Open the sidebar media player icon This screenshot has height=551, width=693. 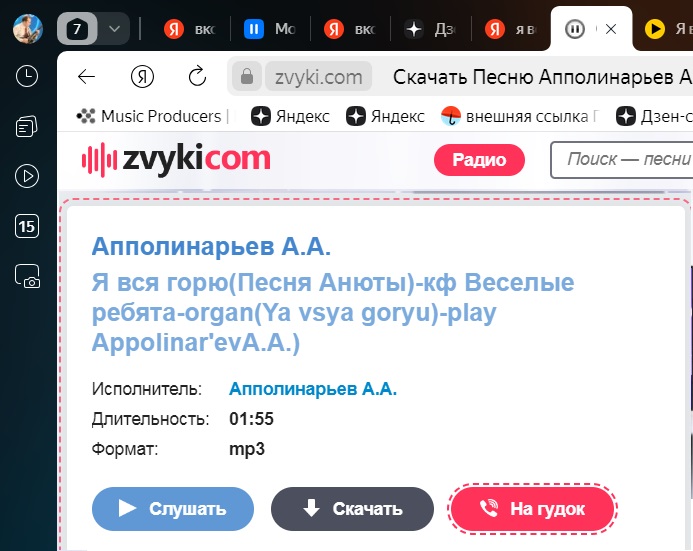pyautogui.click(x=27, y=176)
